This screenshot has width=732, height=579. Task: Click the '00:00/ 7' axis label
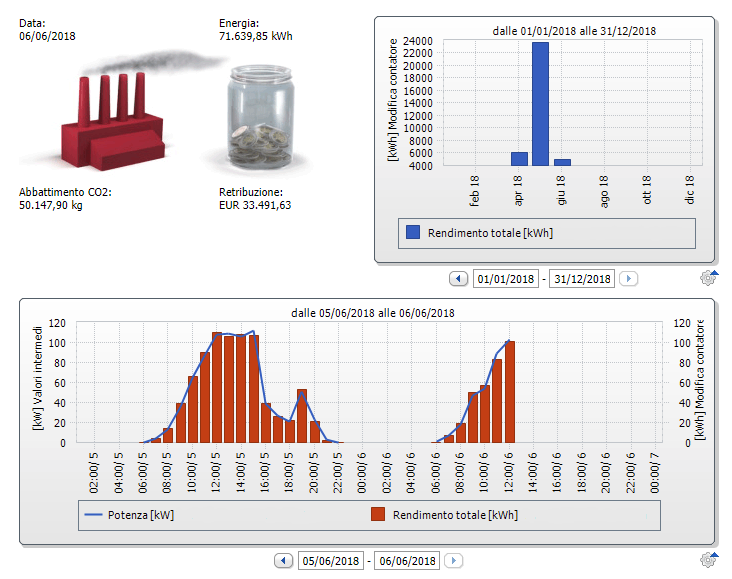pos(655,473)
